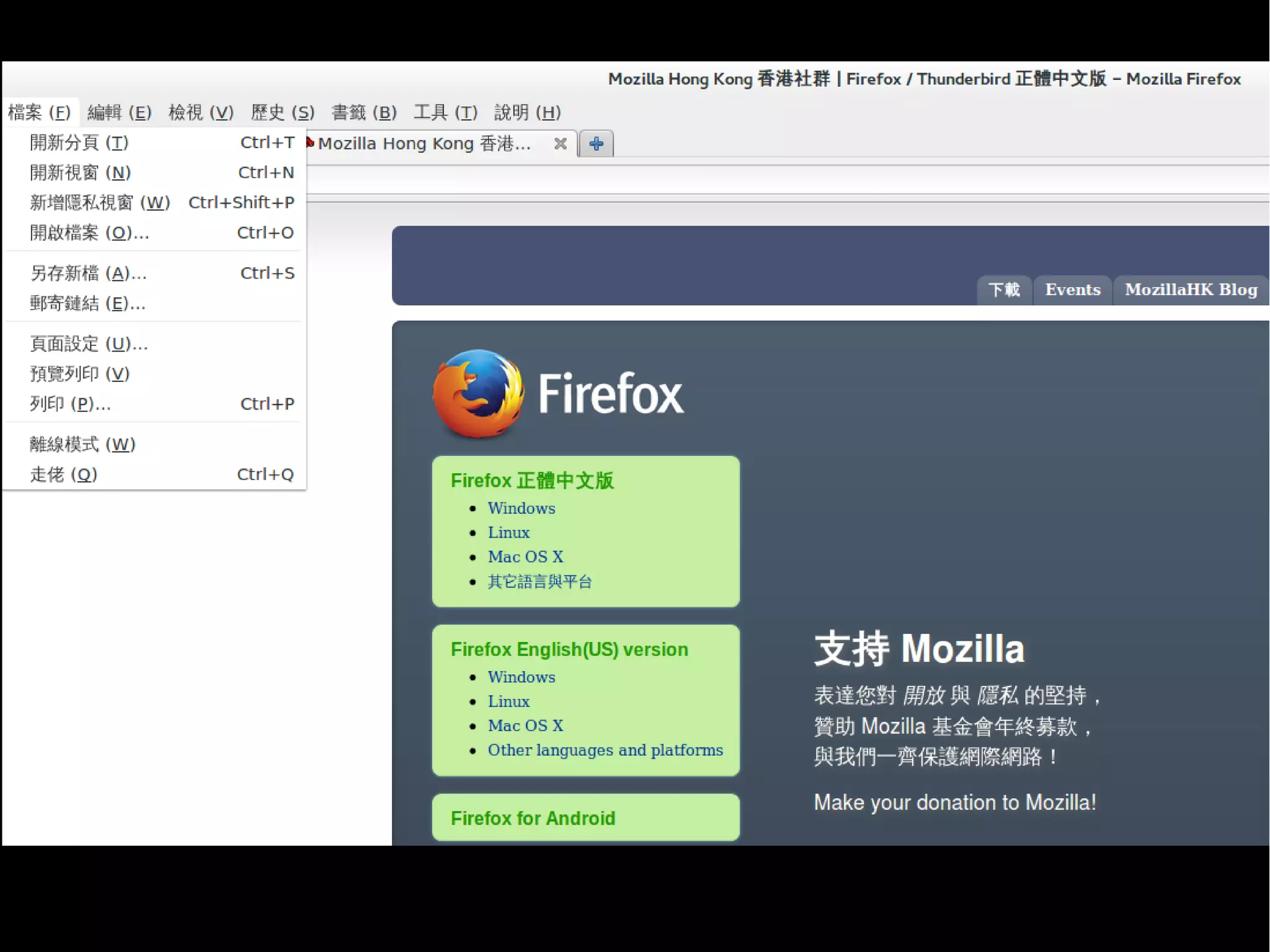The width and height of the screenshot is (1270, 952).
Task: Select 開啟檔案 (O)... menu item
Action: pyautogui.click(x=154, y=233)
